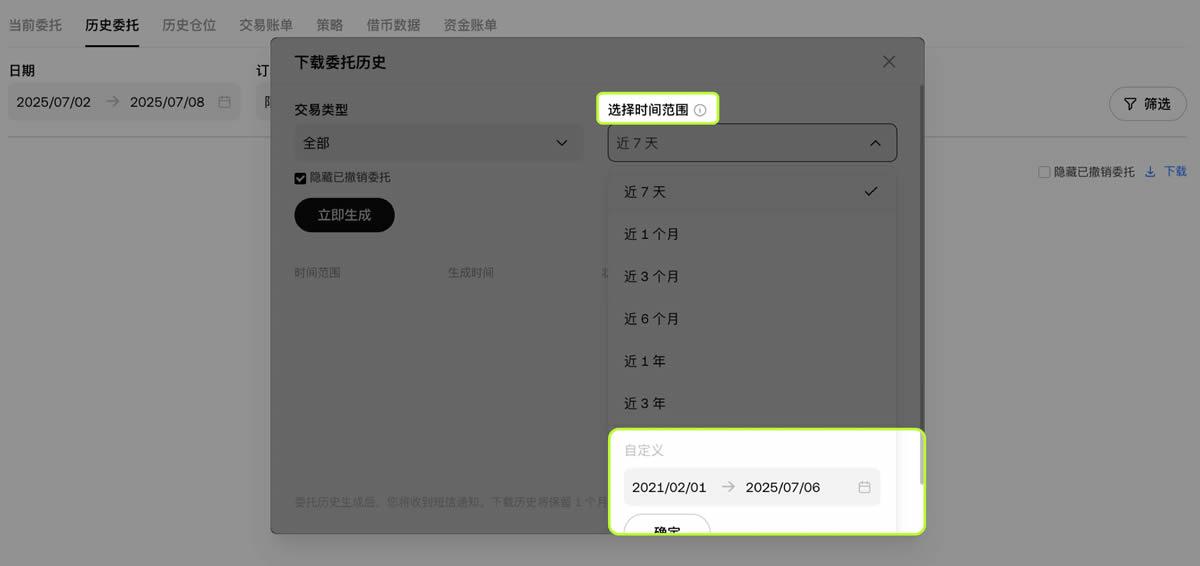Open the 资金账单 tab
The height and width of the screenshot is (566, 1200).
[x=470, y=25]
